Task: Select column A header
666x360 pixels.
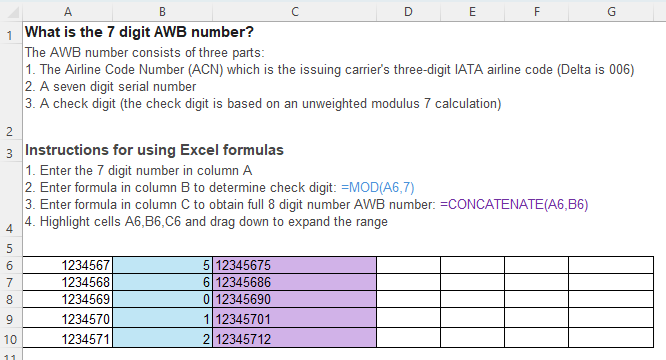Action: (68, 12)
